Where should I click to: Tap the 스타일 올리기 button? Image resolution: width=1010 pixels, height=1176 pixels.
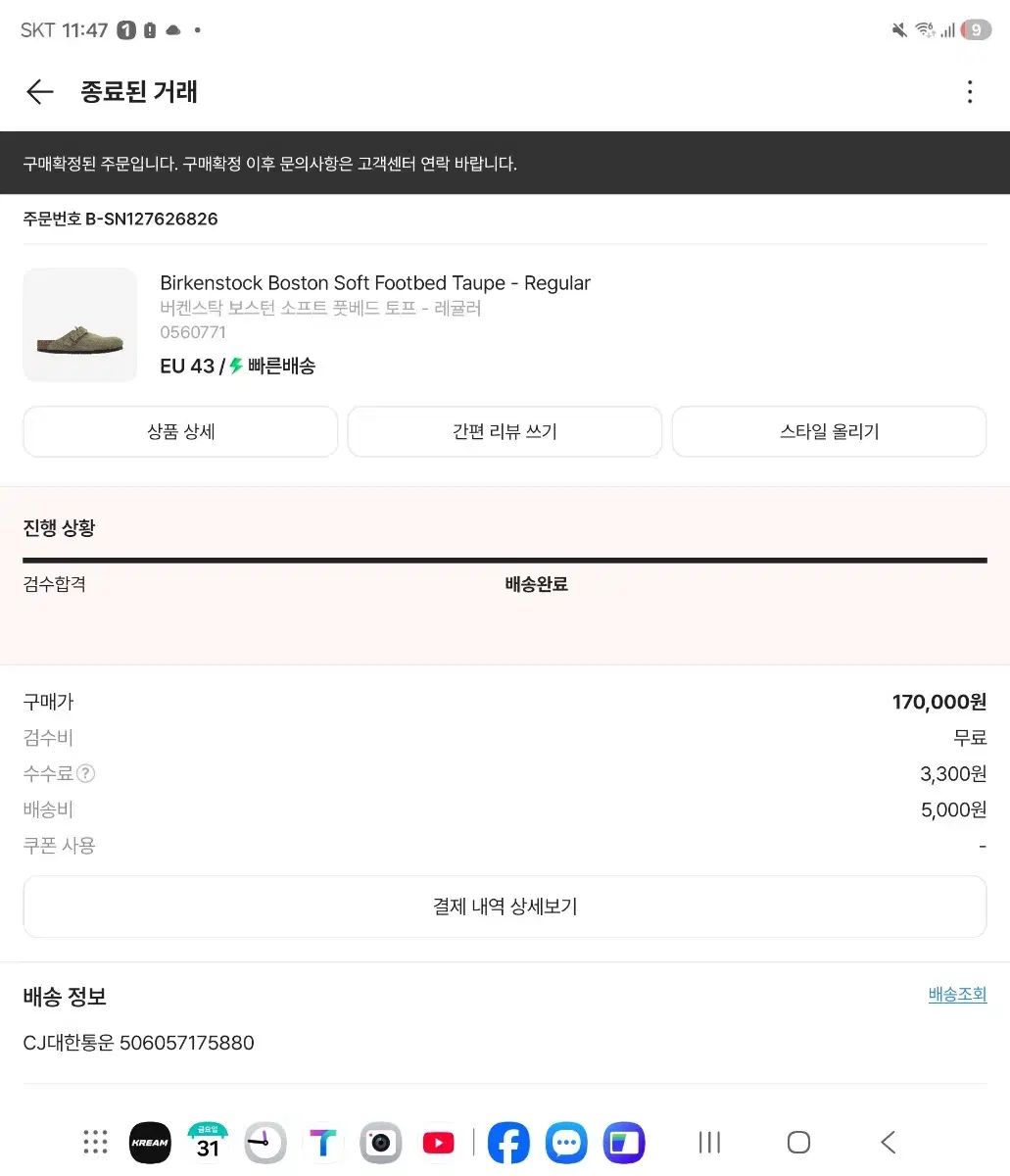pos(829,432)
